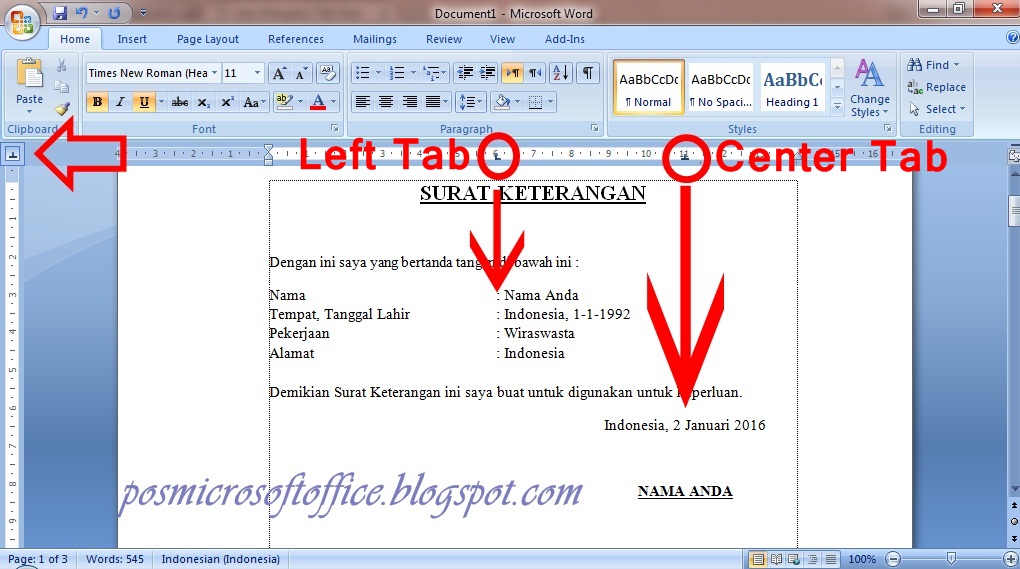Switch to Print Layout view
Screen dimensions: 1020x569
click(x=757, y=559)
